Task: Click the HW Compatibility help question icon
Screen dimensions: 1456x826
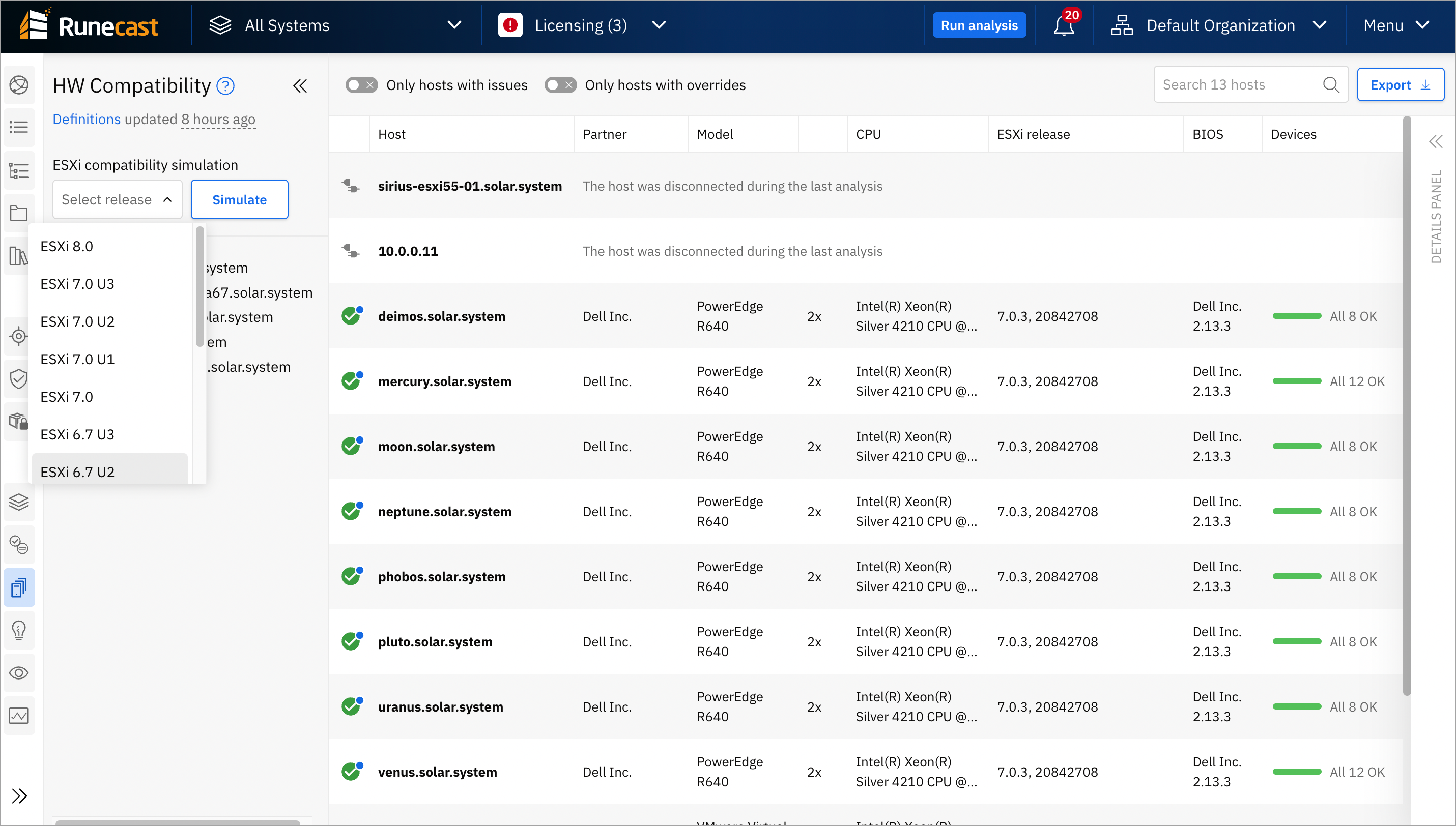Action: coord(225,85)
